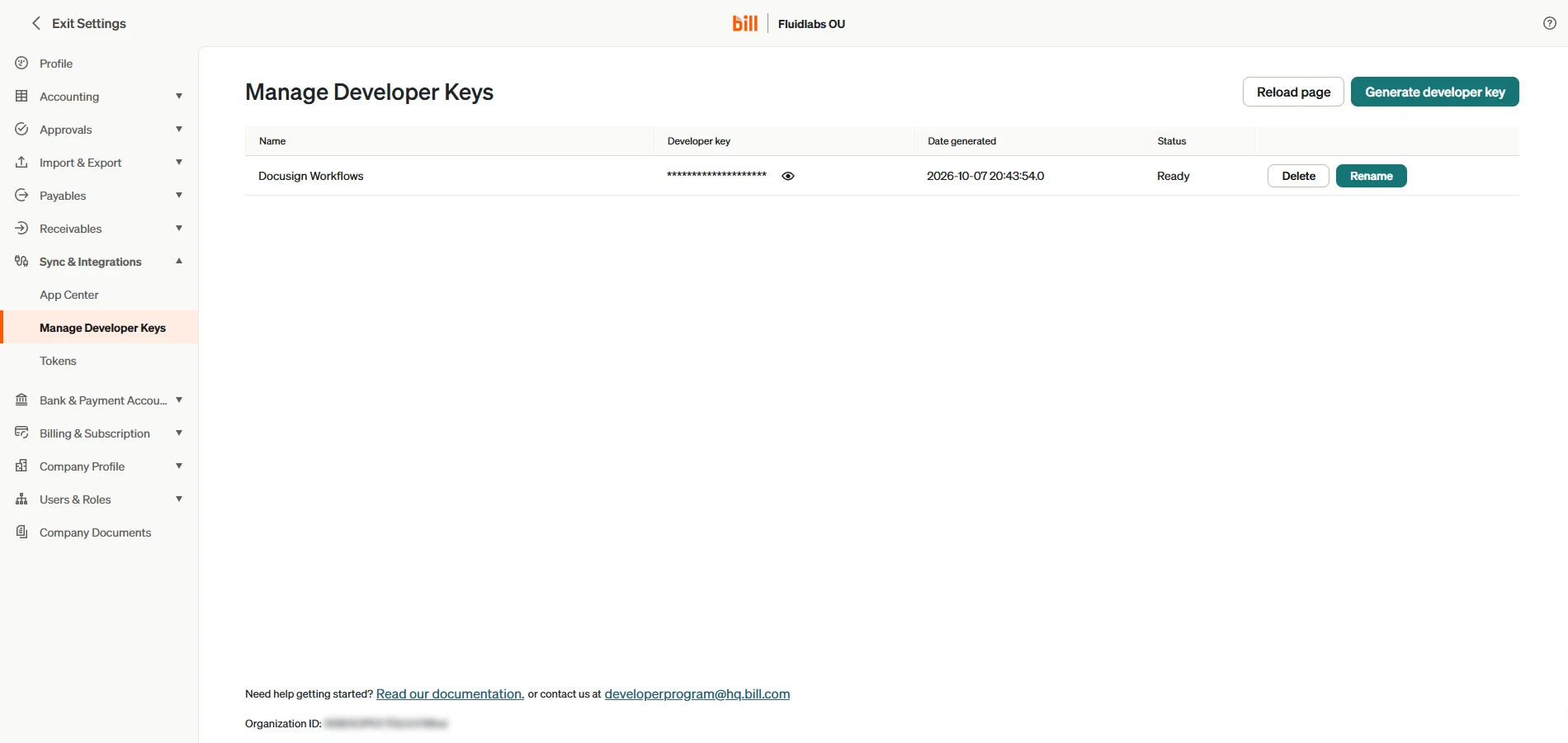Open the Read our documentation link
1568x743 pixels.
click(x=450, y=694)
